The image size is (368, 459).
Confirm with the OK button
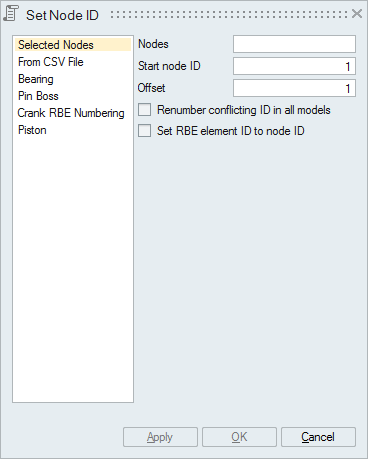(239, 437)
